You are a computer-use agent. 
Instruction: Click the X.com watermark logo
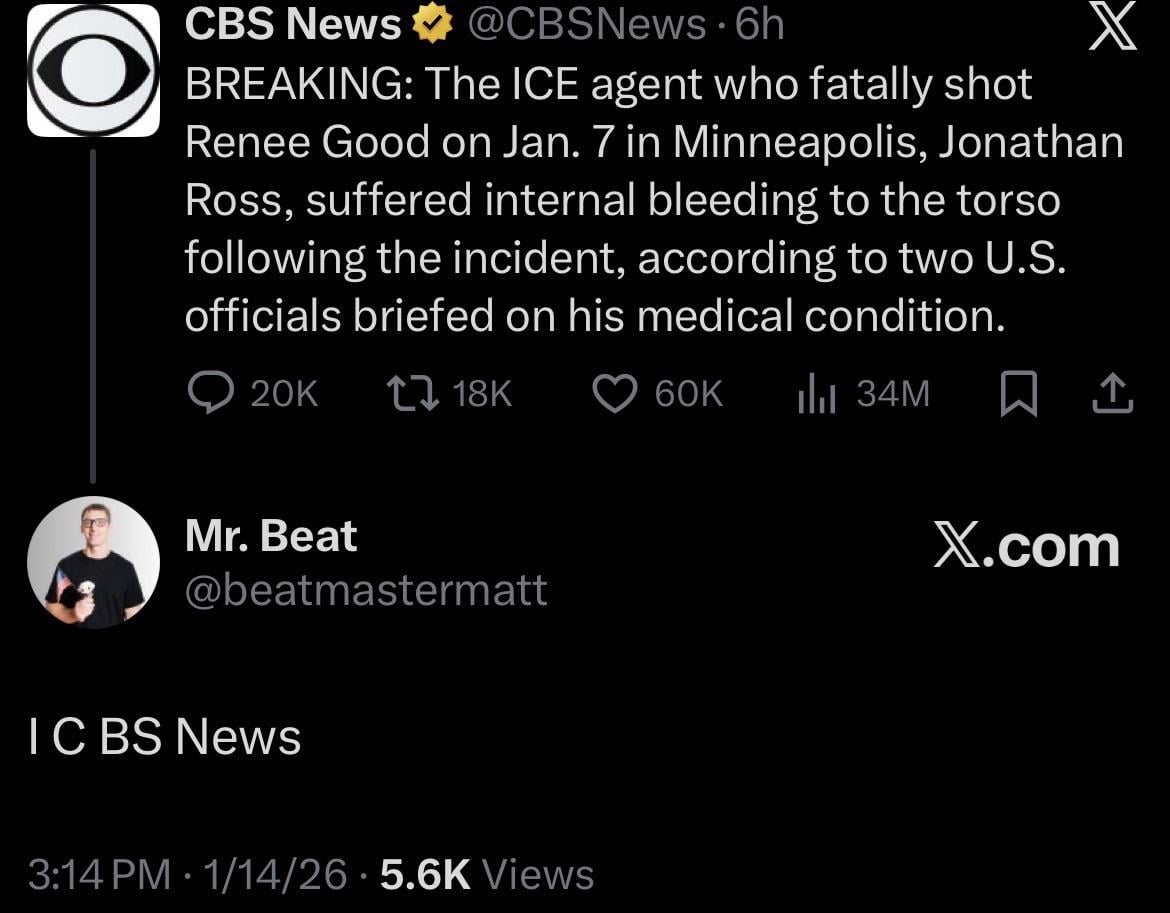(x=1026, y=547)
